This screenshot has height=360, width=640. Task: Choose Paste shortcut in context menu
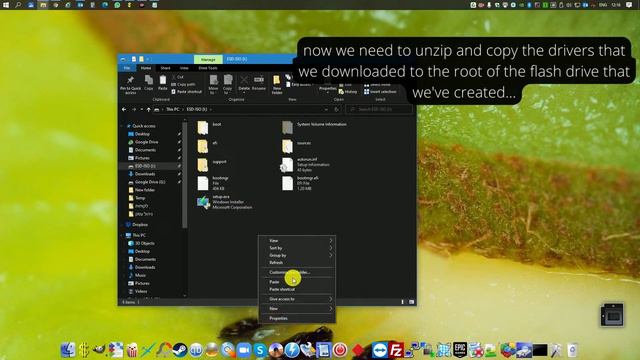[298, 289]
